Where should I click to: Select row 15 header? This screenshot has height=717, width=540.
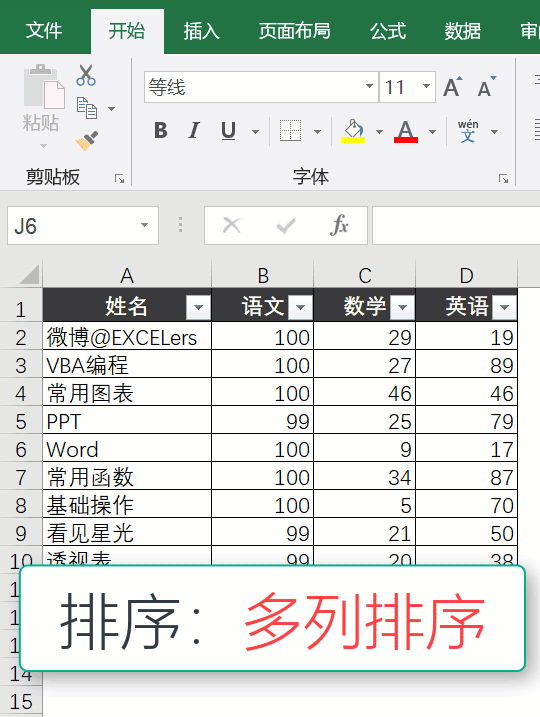(x=21, y=701)
